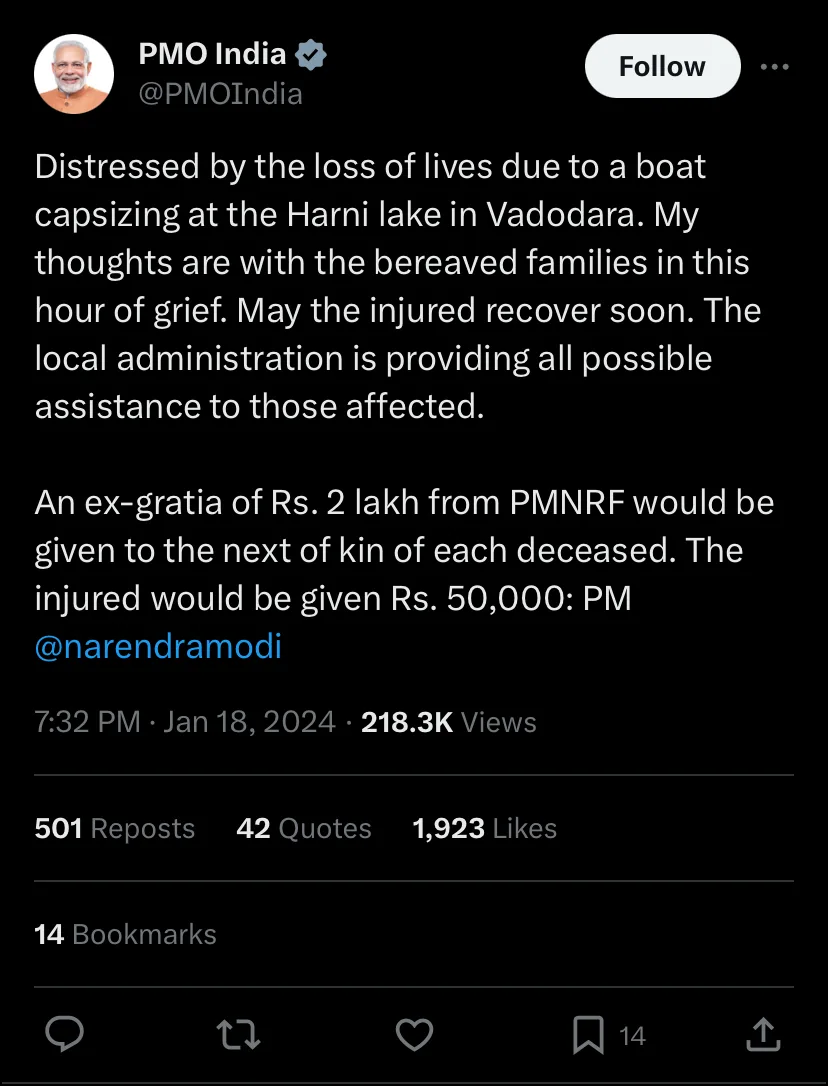The width and height of the screenshot is (828, 1086).
Task: Open the @PMOIndia handle
Action: (220, 94)
